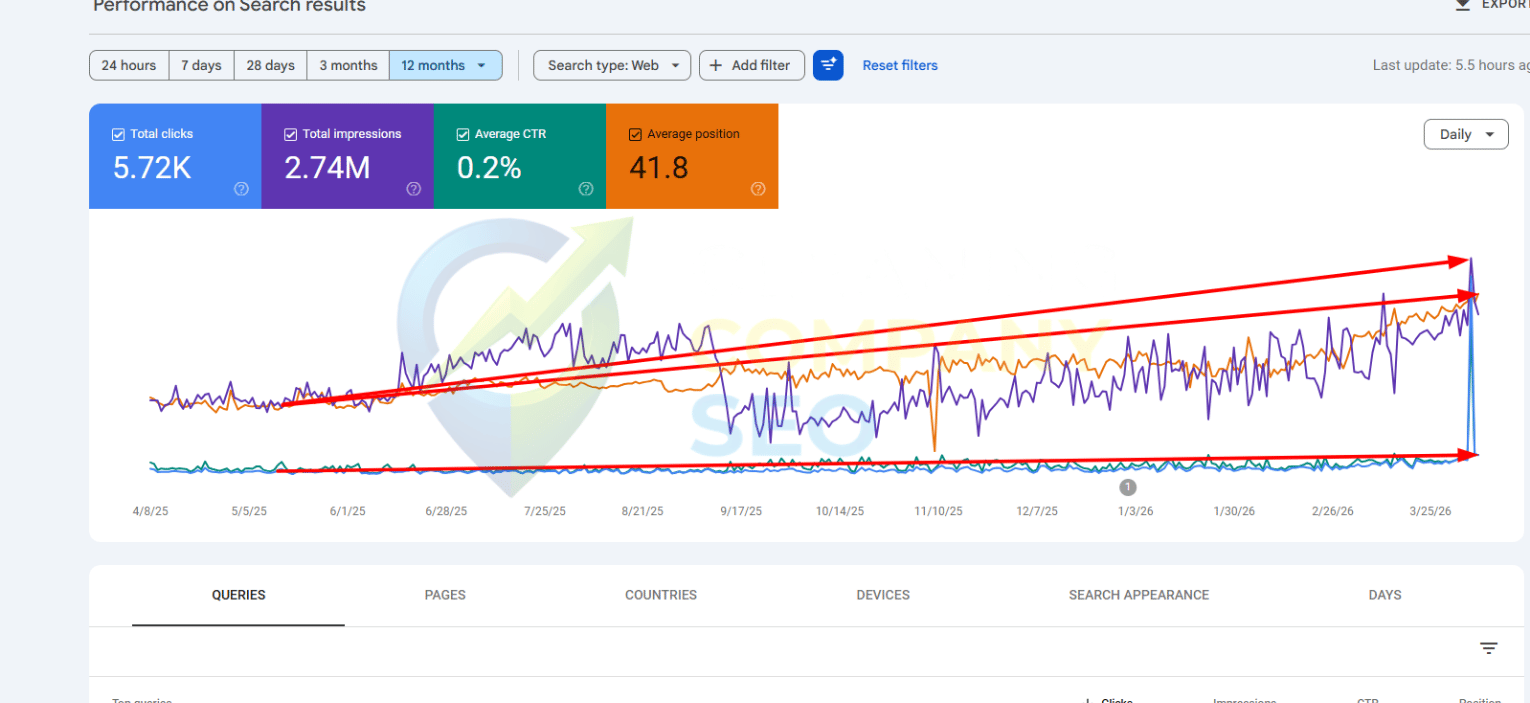The height and width of the screenshot is (703, 1530).
Task: Click the help icon on Total clicks card
Action: pyautogui.click(x=241, y=189)
